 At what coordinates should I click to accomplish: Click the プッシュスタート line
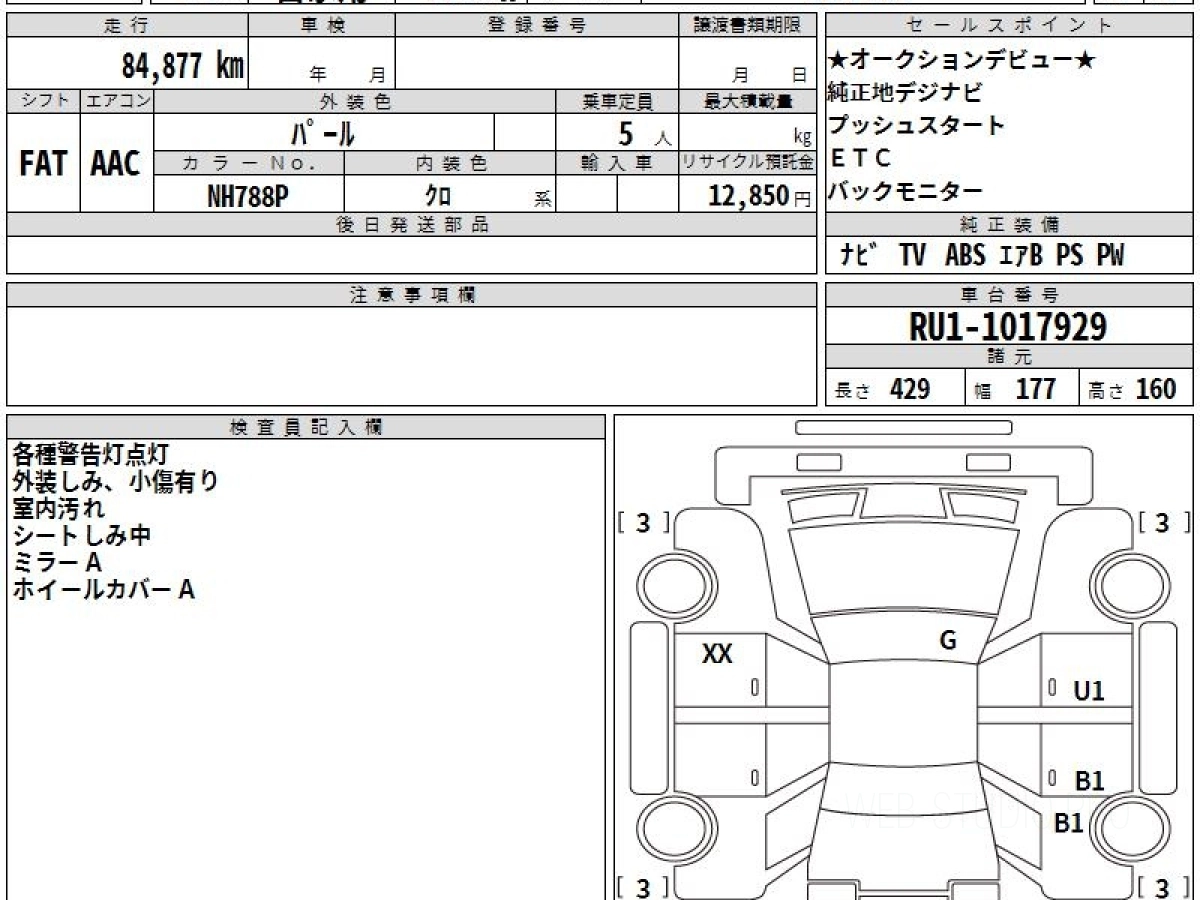(916, 126)
